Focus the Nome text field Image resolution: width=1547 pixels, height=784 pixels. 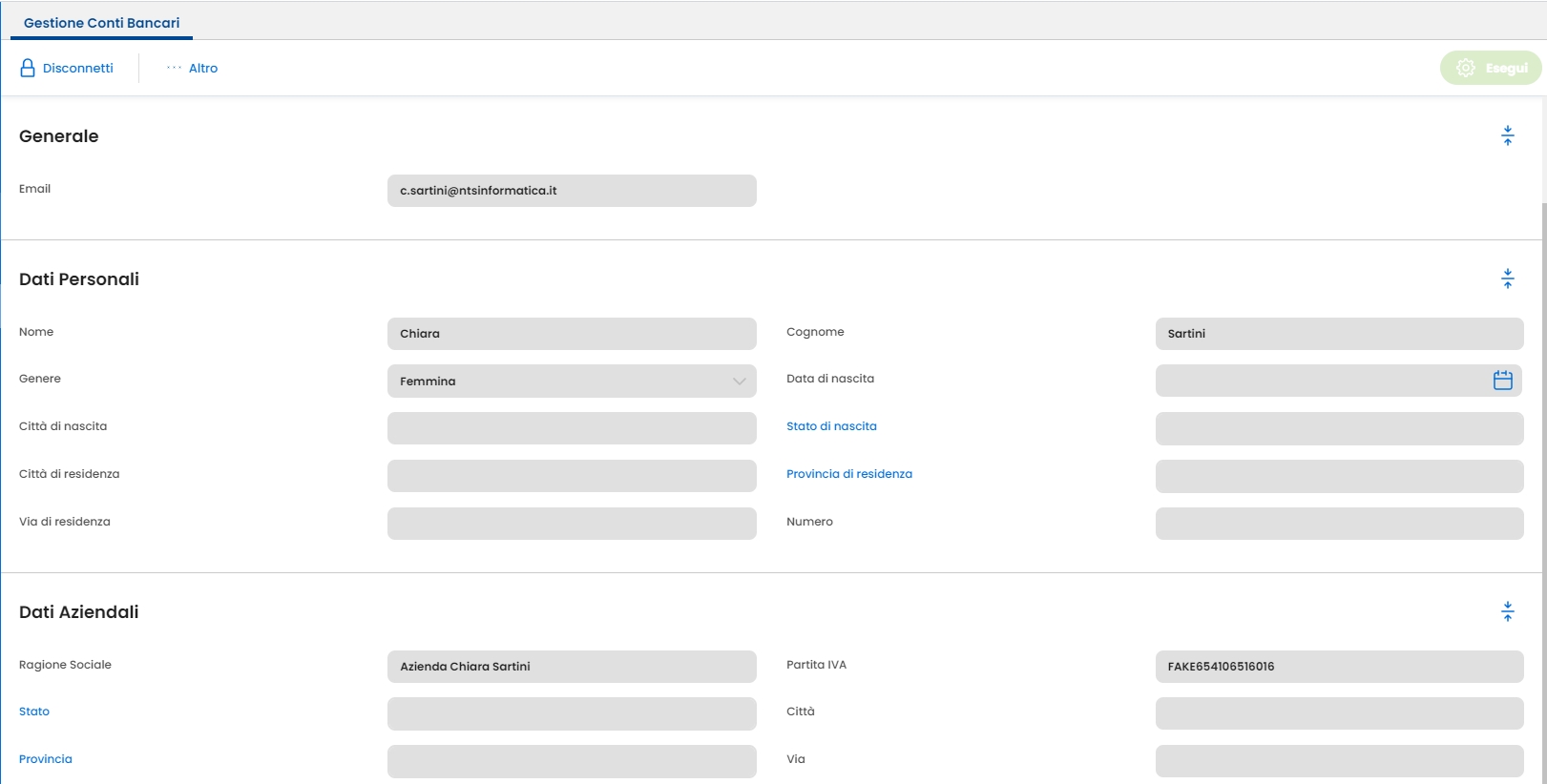coord(572,334)
